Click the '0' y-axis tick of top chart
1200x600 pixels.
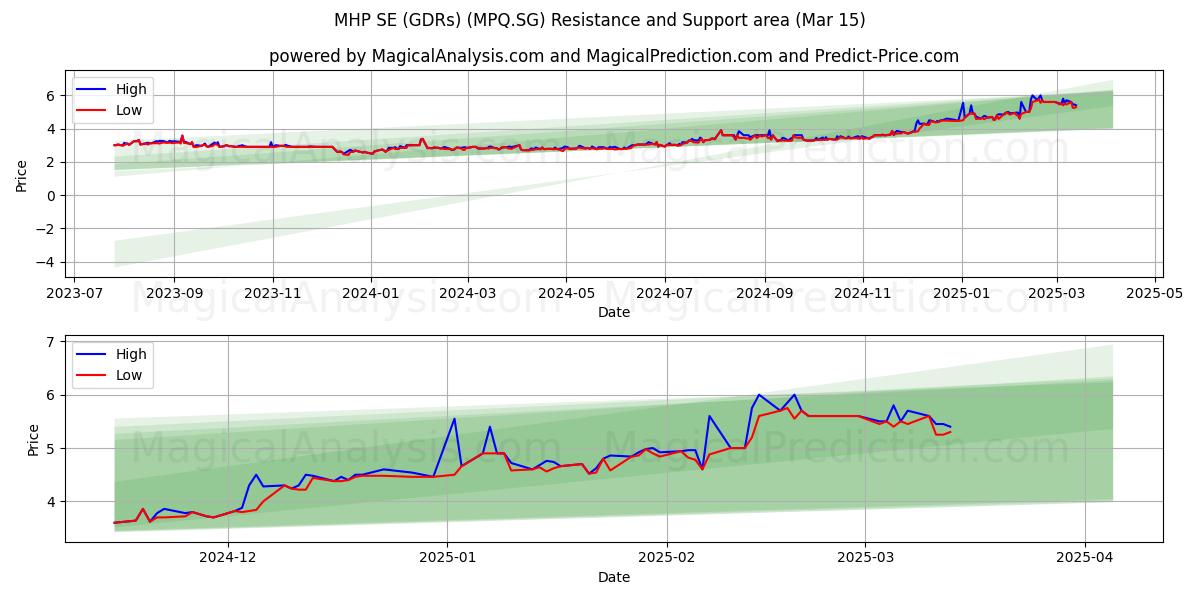click(x=51, y=196)
